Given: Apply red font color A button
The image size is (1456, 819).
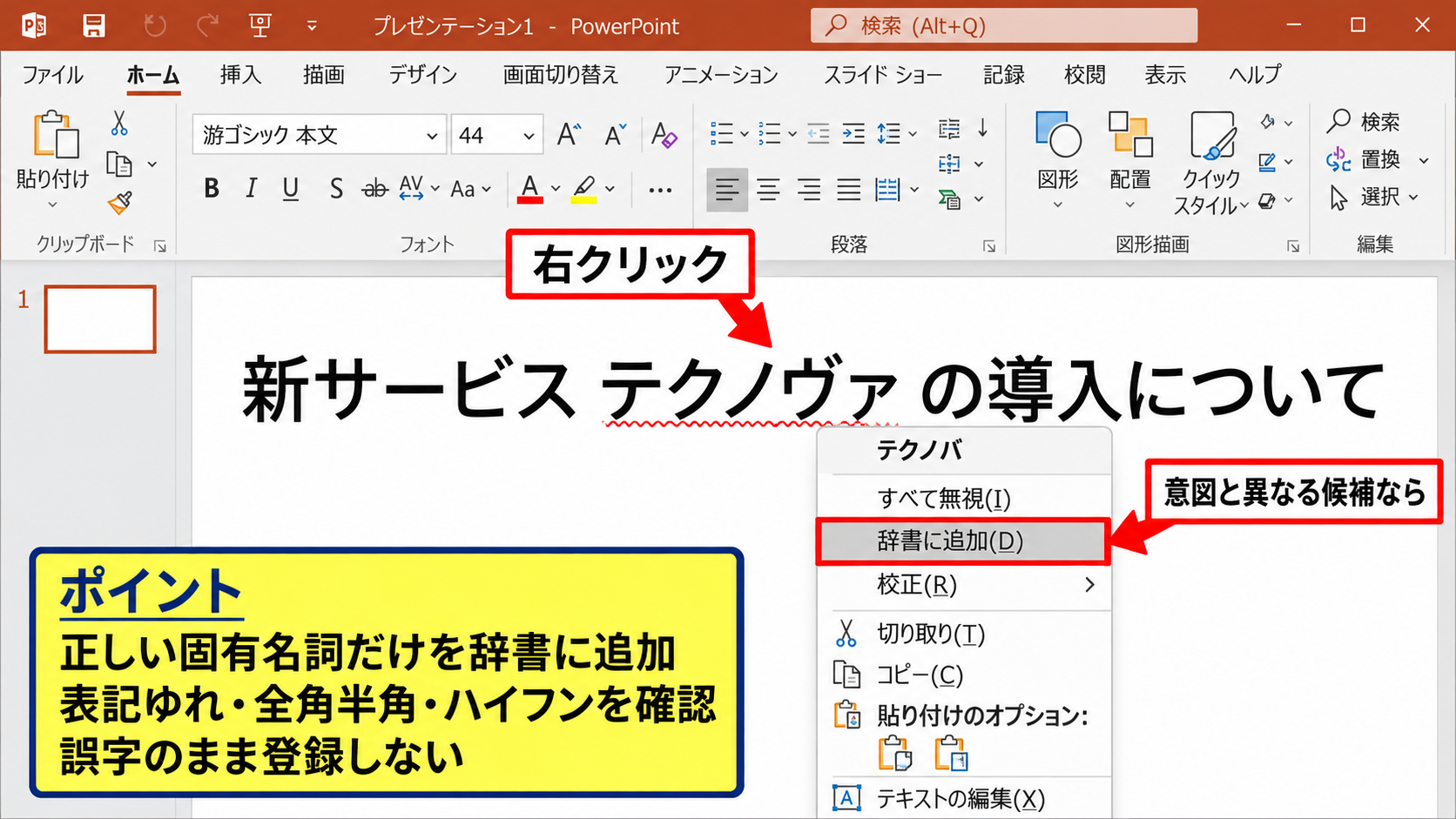Looking at the screenshot, I should 529,189.
